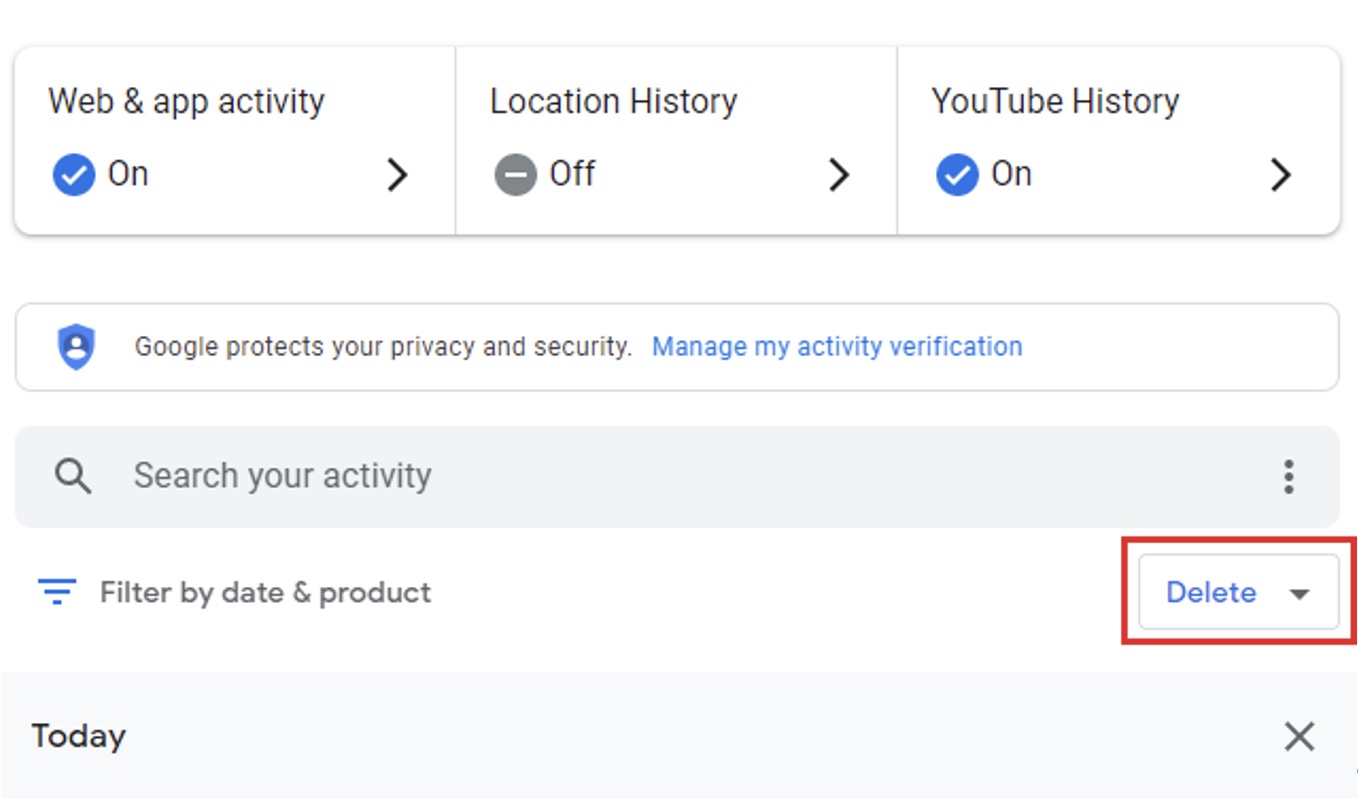Viewport: 1358px width, 802px height.
Task: Click the blue filter lines icon
Action: [57, 592]
